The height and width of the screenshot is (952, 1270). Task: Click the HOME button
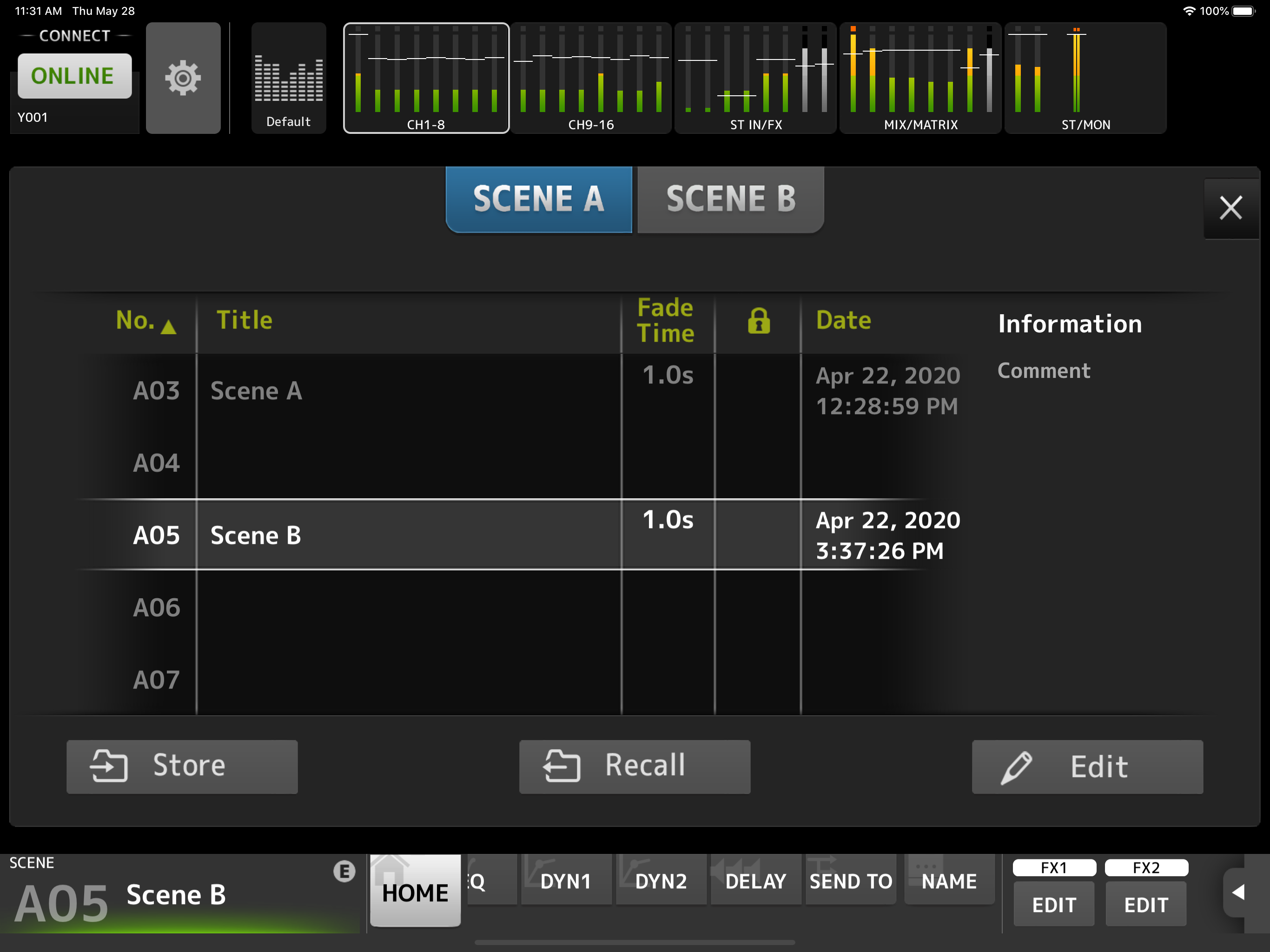coord(415,891)
